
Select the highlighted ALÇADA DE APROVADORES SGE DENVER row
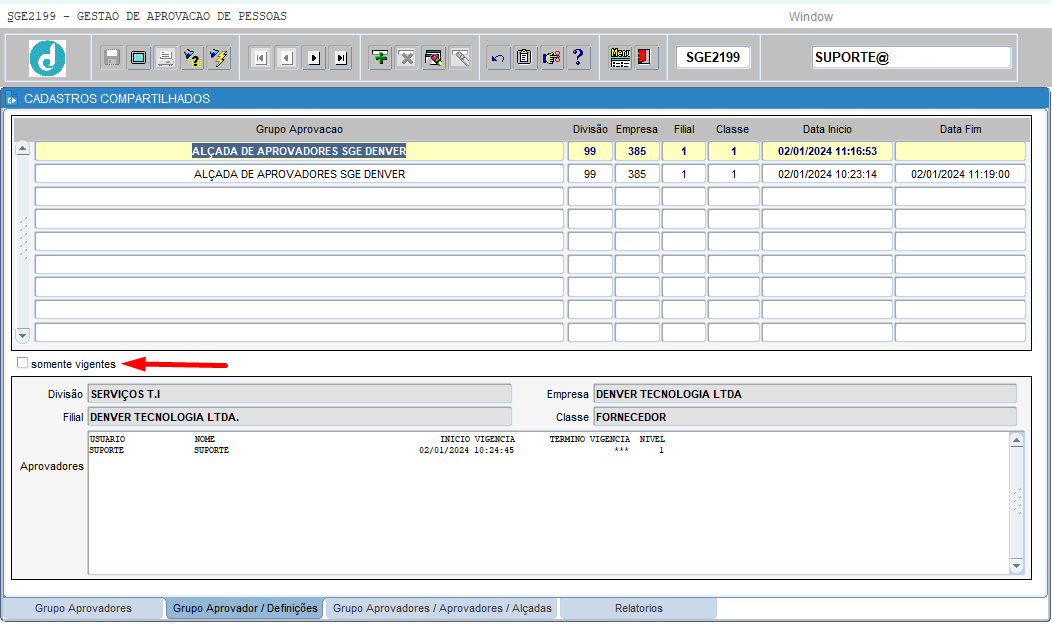click(x=299, y=151)
